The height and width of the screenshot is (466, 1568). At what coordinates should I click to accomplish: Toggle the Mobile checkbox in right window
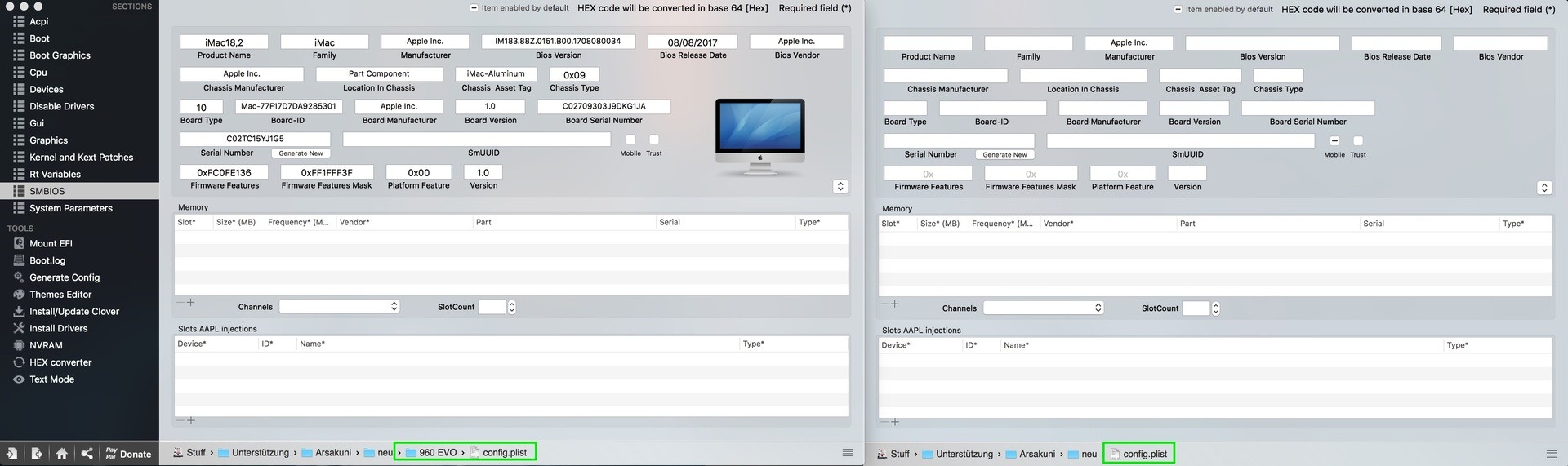pyautogui.click(x=1334, y=141)
